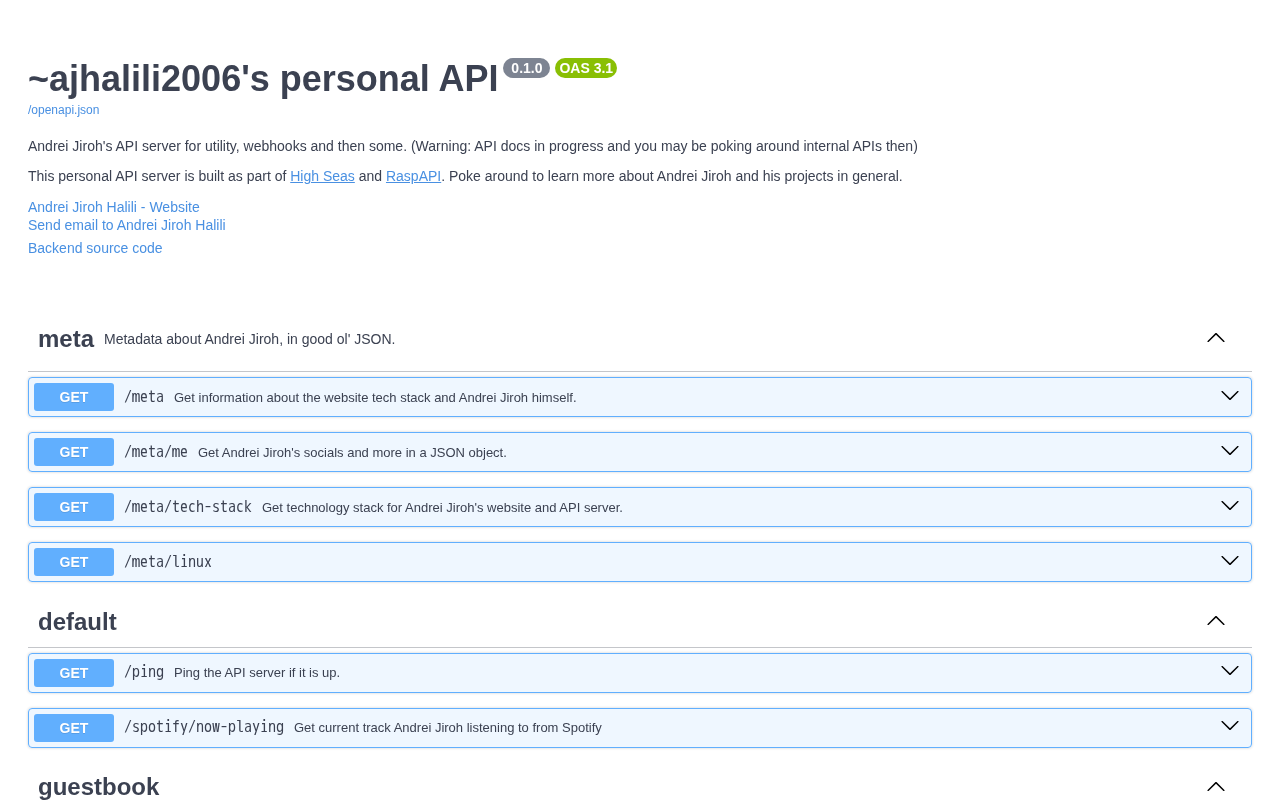The height and width of the screenshot is (800, 1280).
Task: Expand the /meta endpoint arrow
Action: (1230, 396)
